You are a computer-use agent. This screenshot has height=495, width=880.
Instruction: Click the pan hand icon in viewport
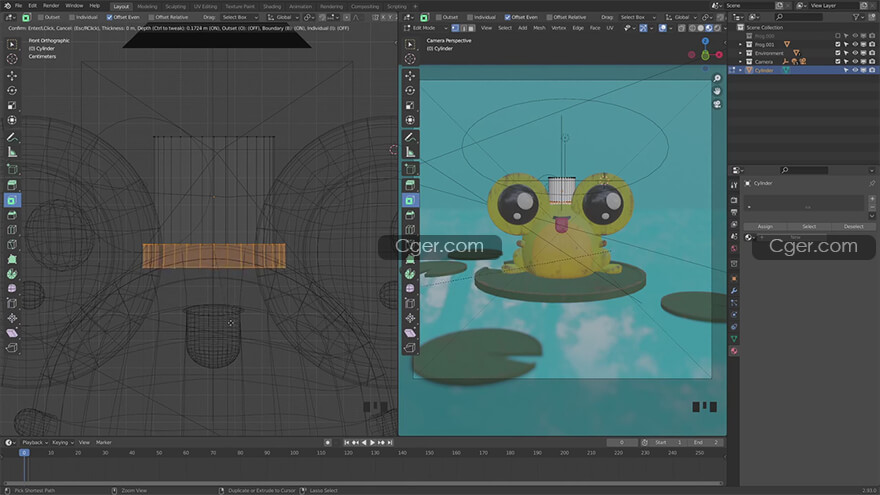tap(717, 92)
